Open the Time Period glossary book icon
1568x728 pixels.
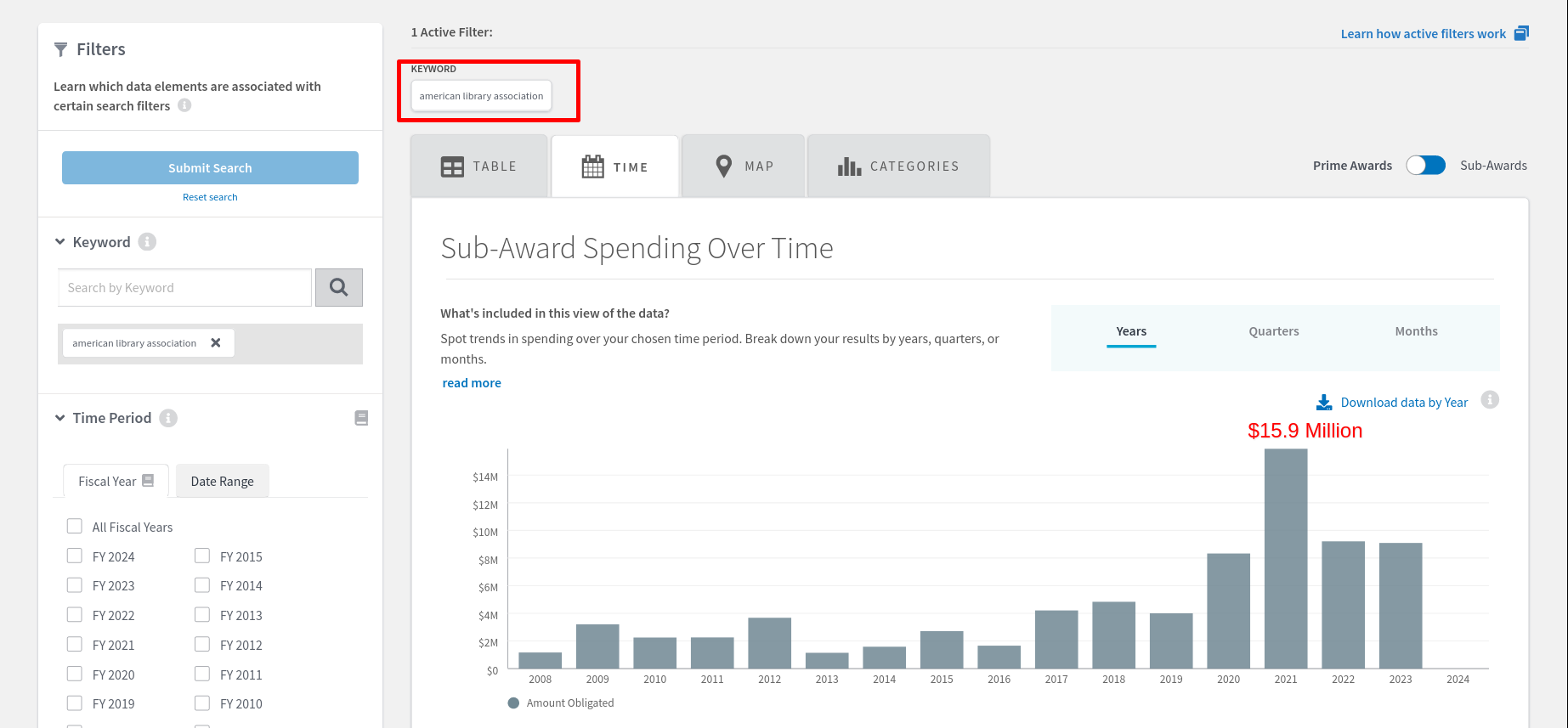[361, 418]
